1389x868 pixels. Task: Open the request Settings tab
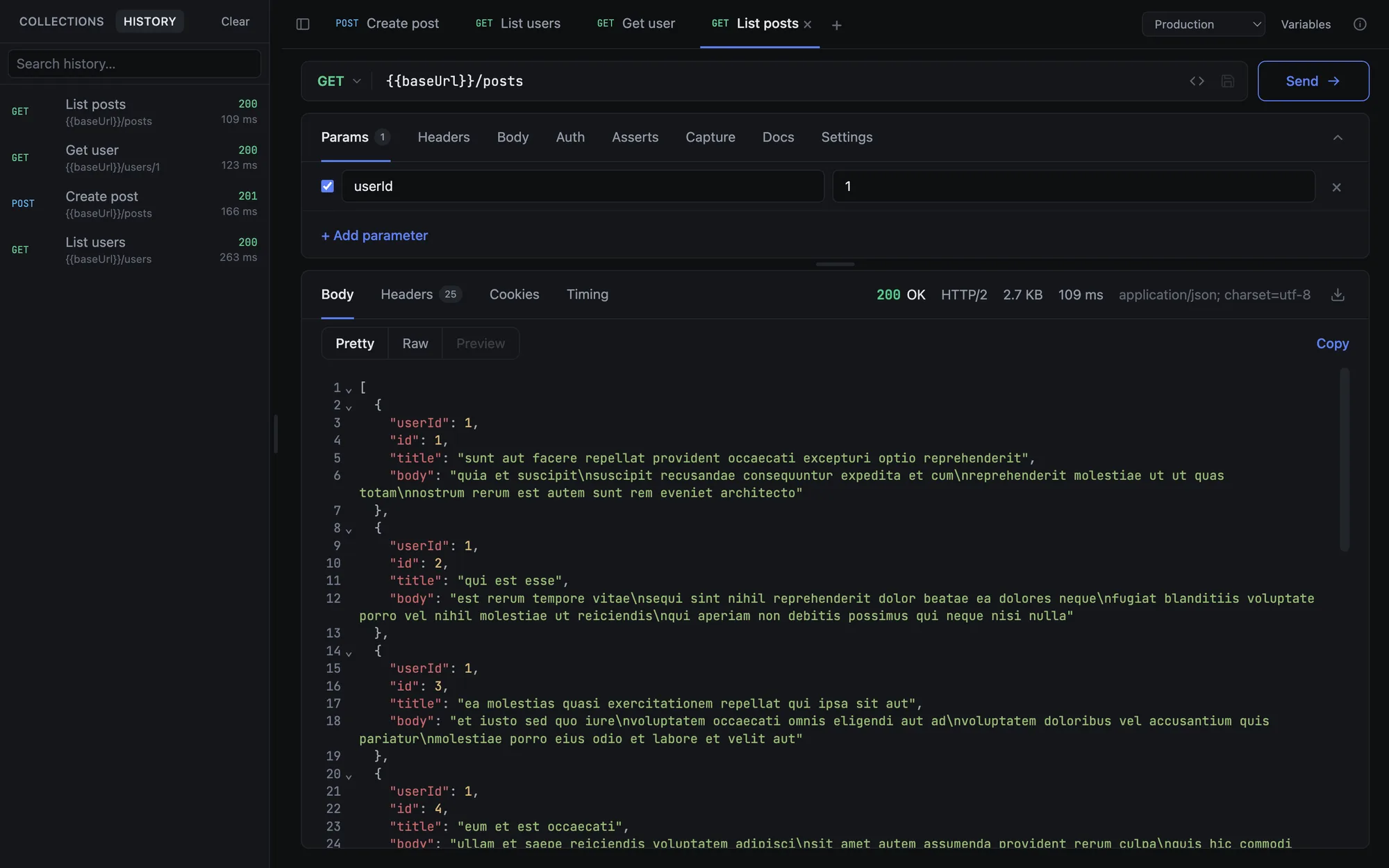847,137
